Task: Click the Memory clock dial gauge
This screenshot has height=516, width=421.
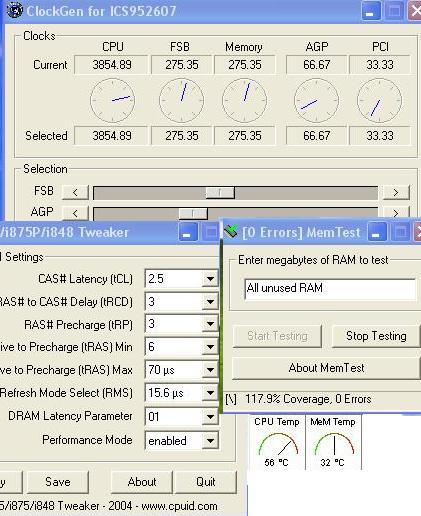Action: 245,100
